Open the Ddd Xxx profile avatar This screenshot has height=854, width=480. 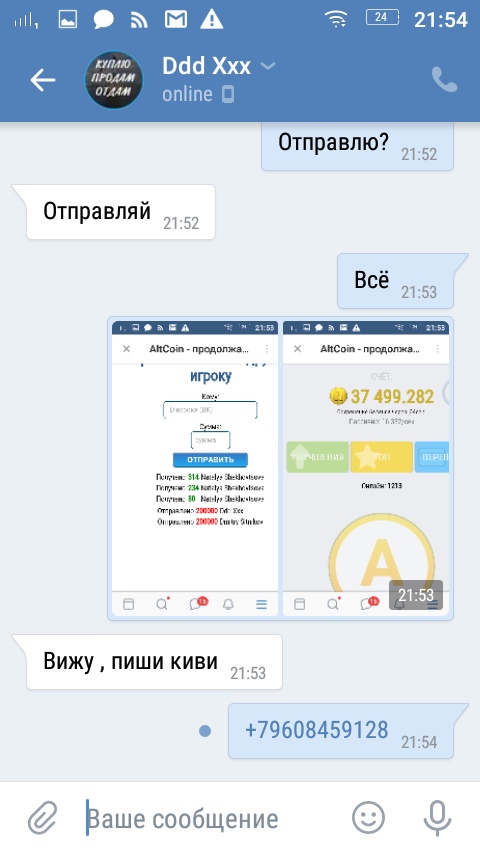(113, 80)
